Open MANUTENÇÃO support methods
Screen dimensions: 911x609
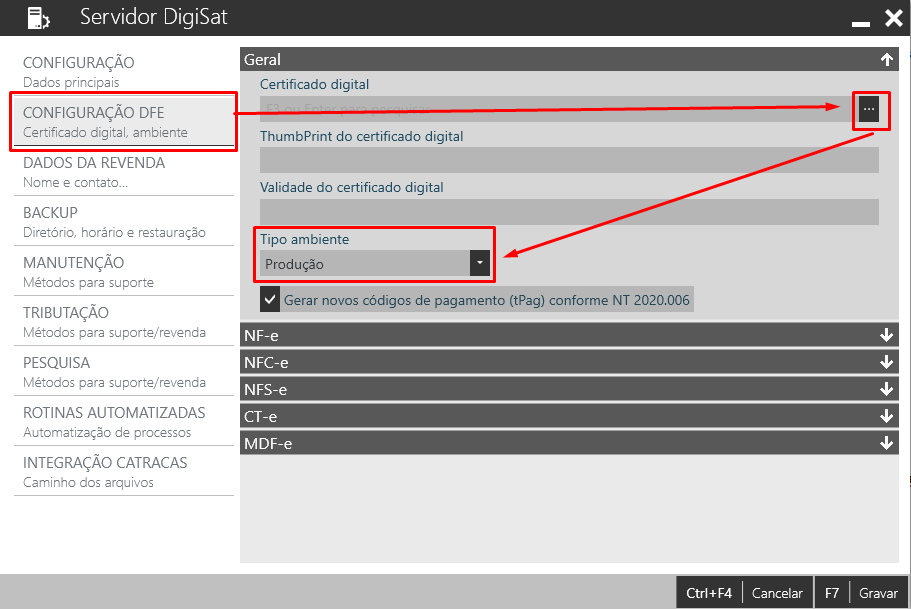click(x=124, y=271)
